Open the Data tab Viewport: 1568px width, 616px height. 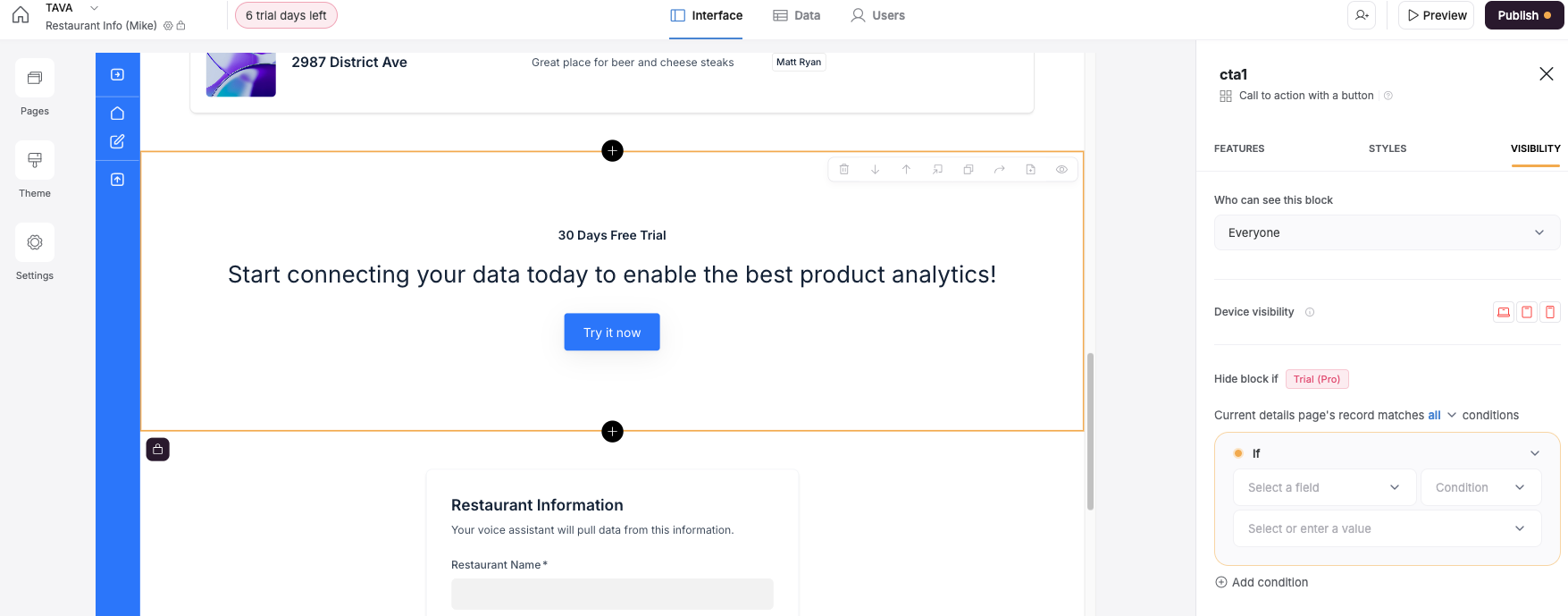coord(797,15)
